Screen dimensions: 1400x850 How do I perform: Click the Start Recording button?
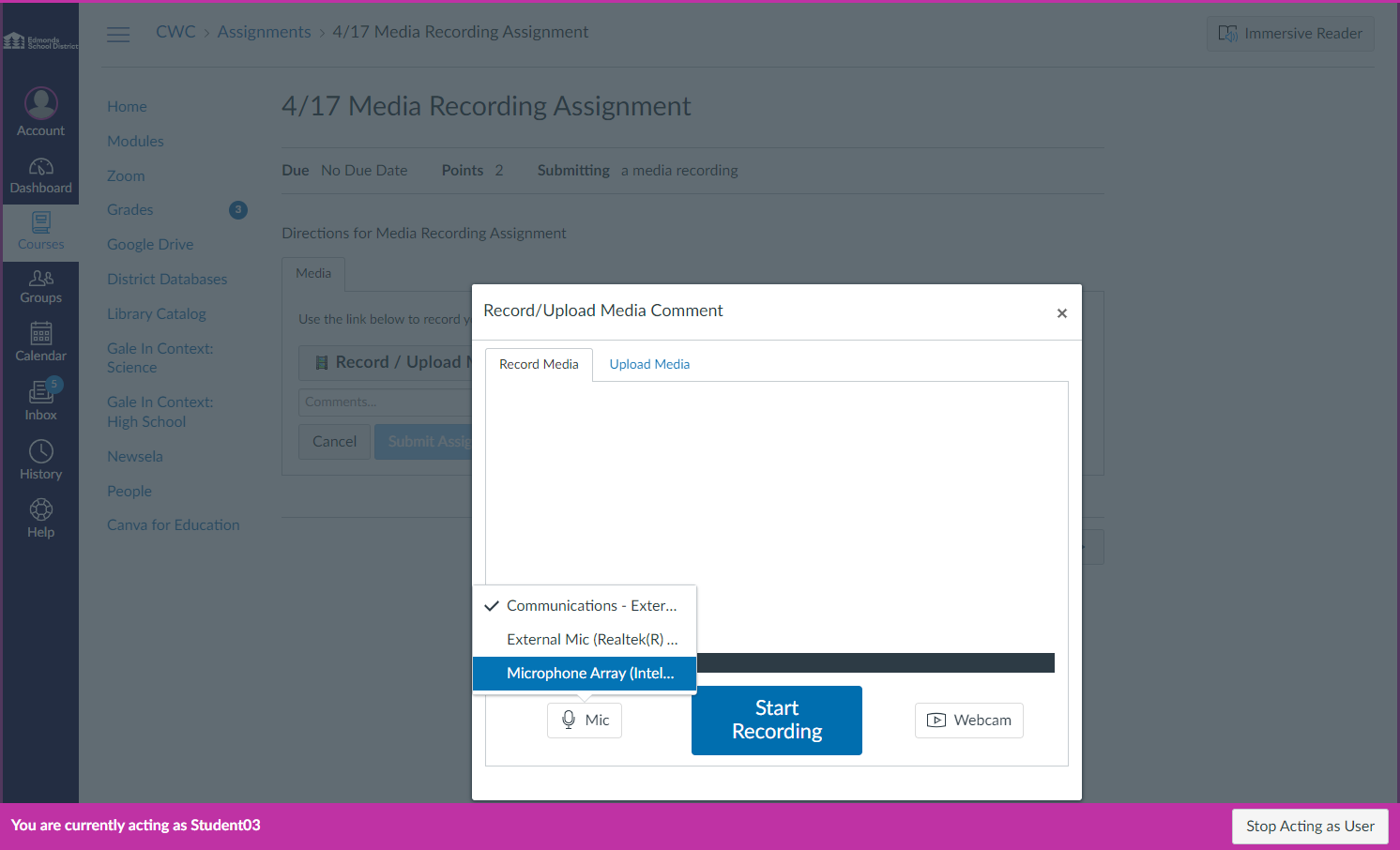click(x=777, y=721)
